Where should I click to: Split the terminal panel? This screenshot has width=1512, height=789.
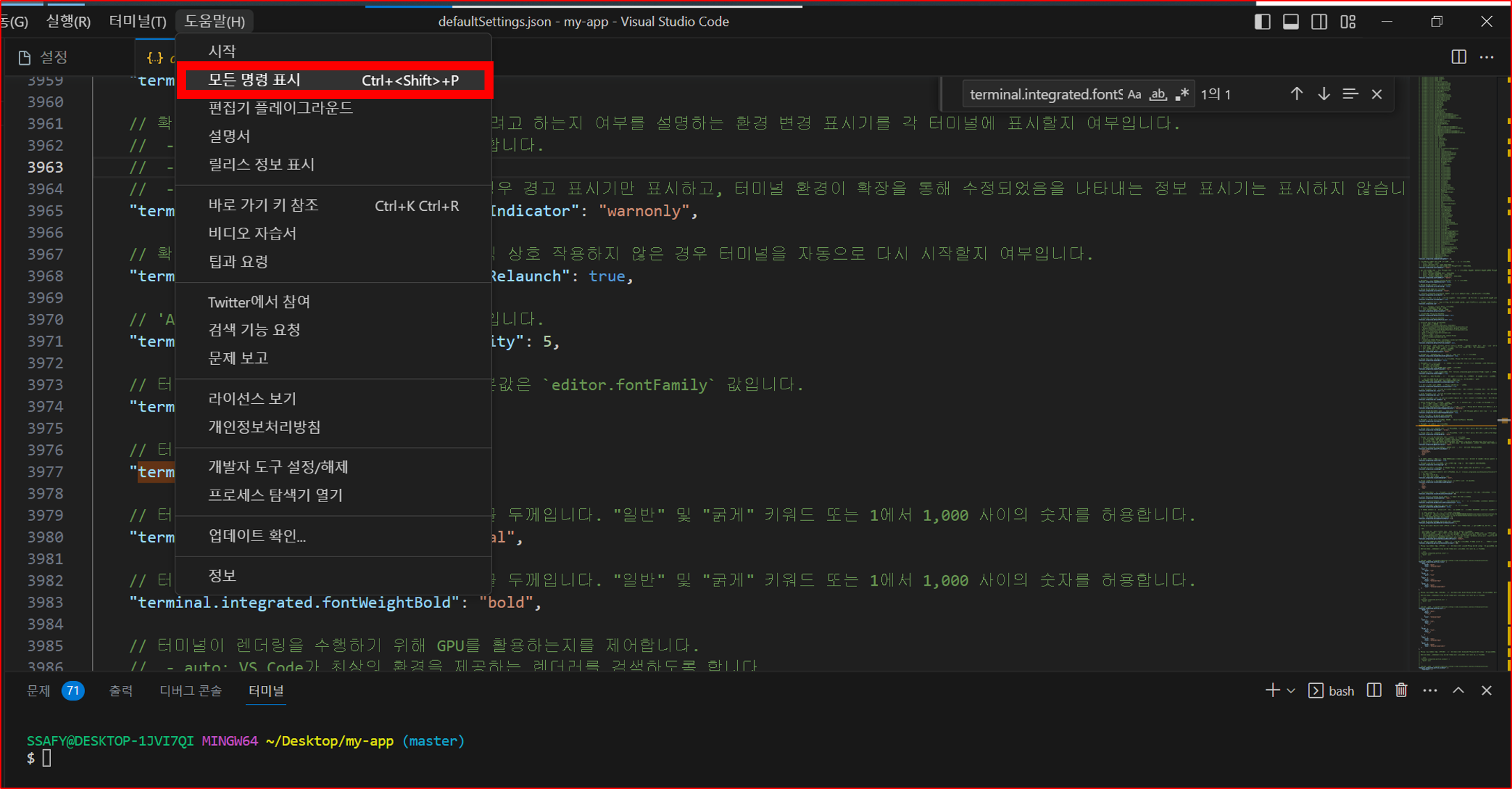pyautogui.click(x=1374, y=690)
